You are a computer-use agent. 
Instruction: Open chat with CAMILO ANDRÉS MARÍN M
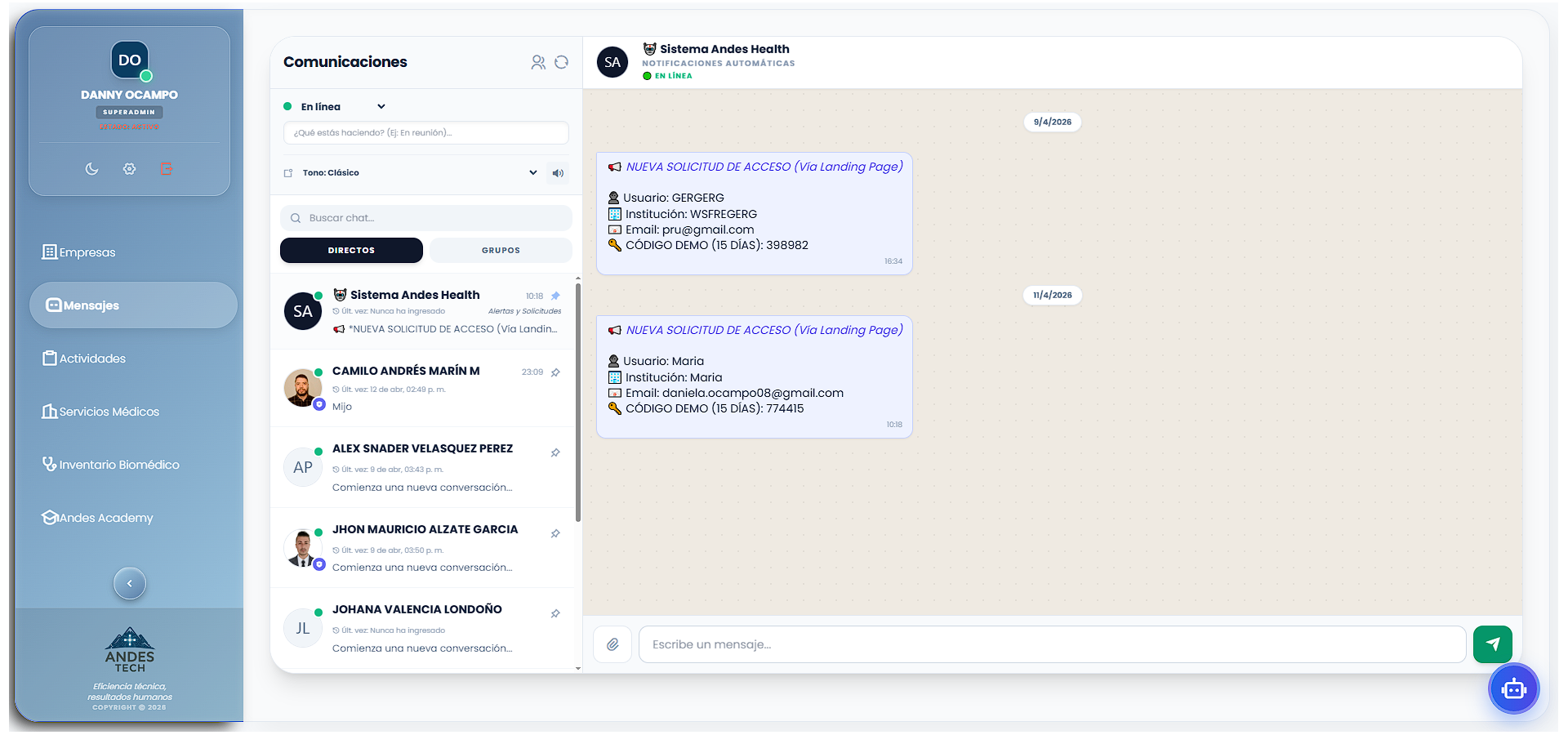pos(423,389)
